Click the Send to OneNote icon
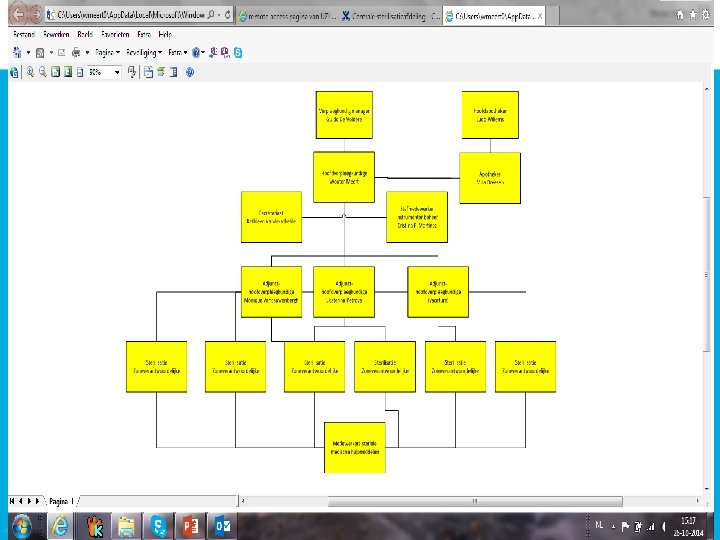 click(x=213, y=52)
